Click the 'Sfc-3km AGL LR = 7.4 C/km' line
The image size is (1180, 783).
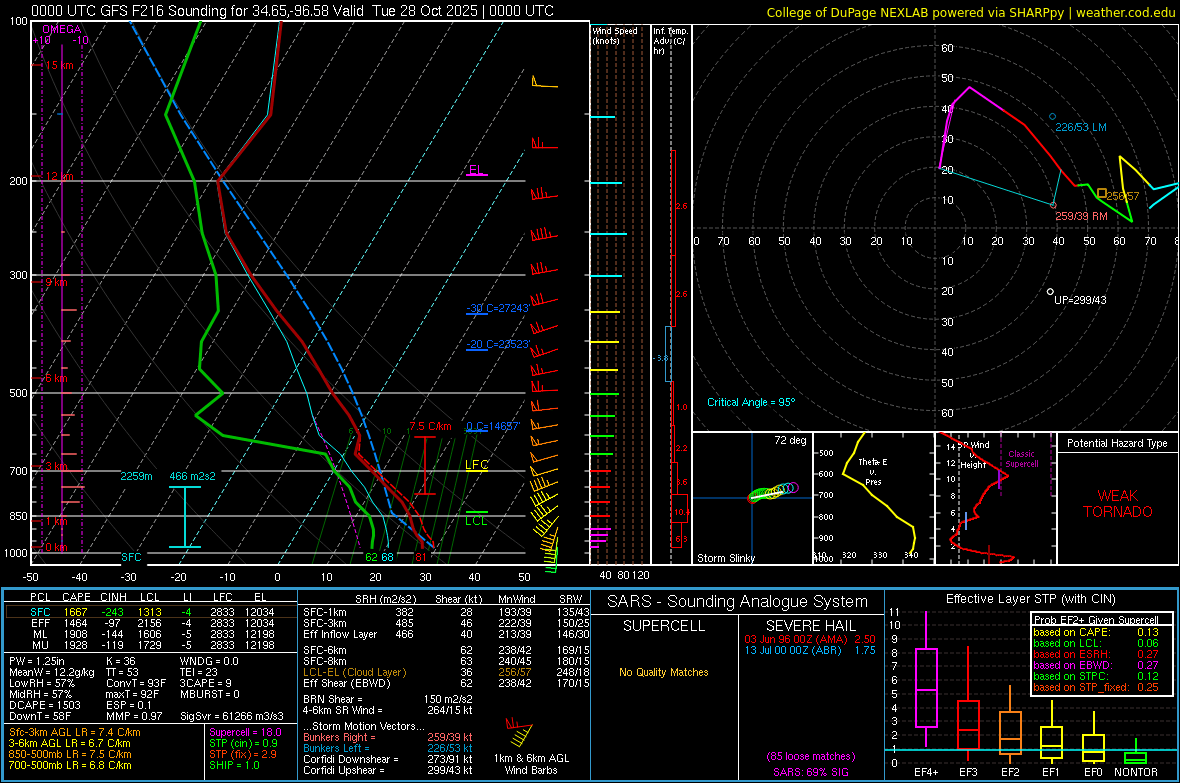75,732
